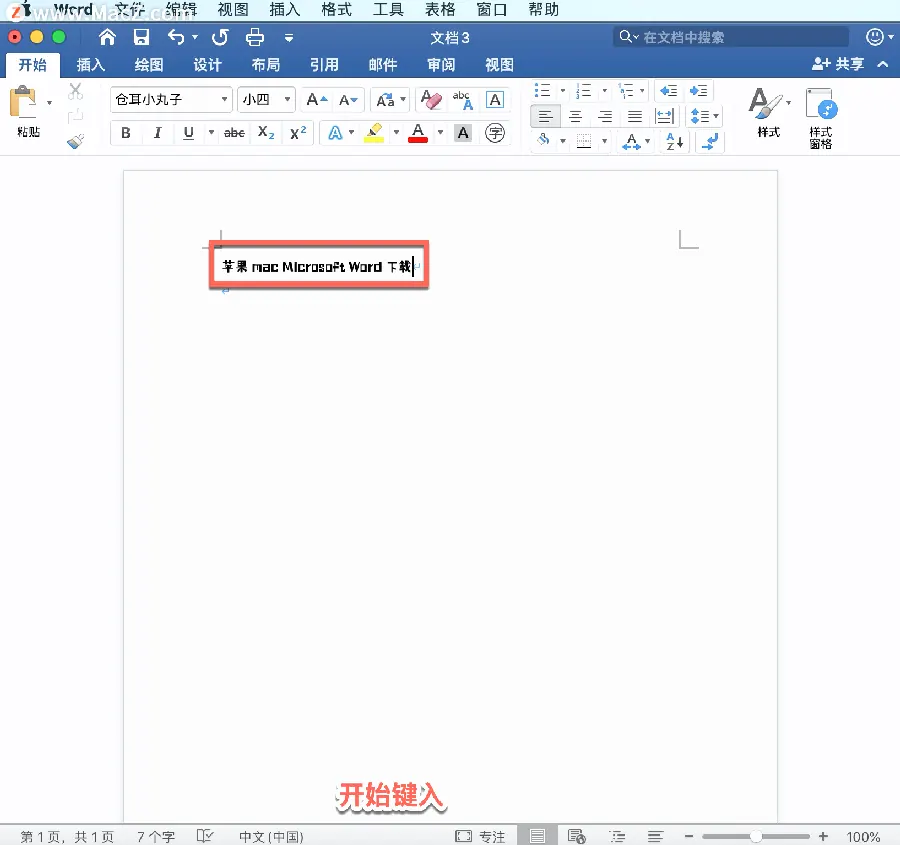Toggle strikethrough abc formatting
900x845 pixels.
(234, 133)
